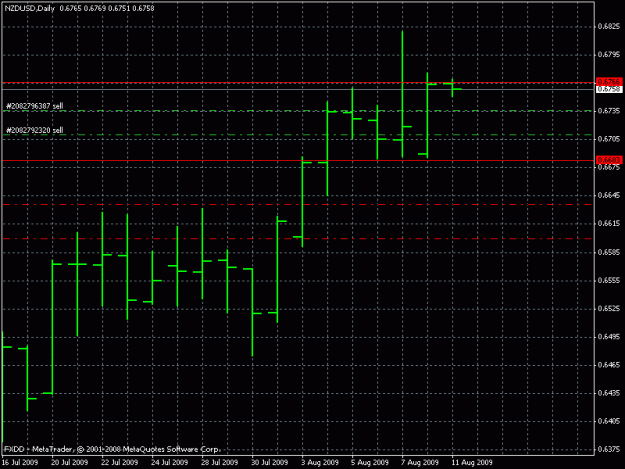Click the tallest price bar above 7 Aug 2009
Image resolution: width=625 pixels, height=469 pixels.
tap(402, 94)
